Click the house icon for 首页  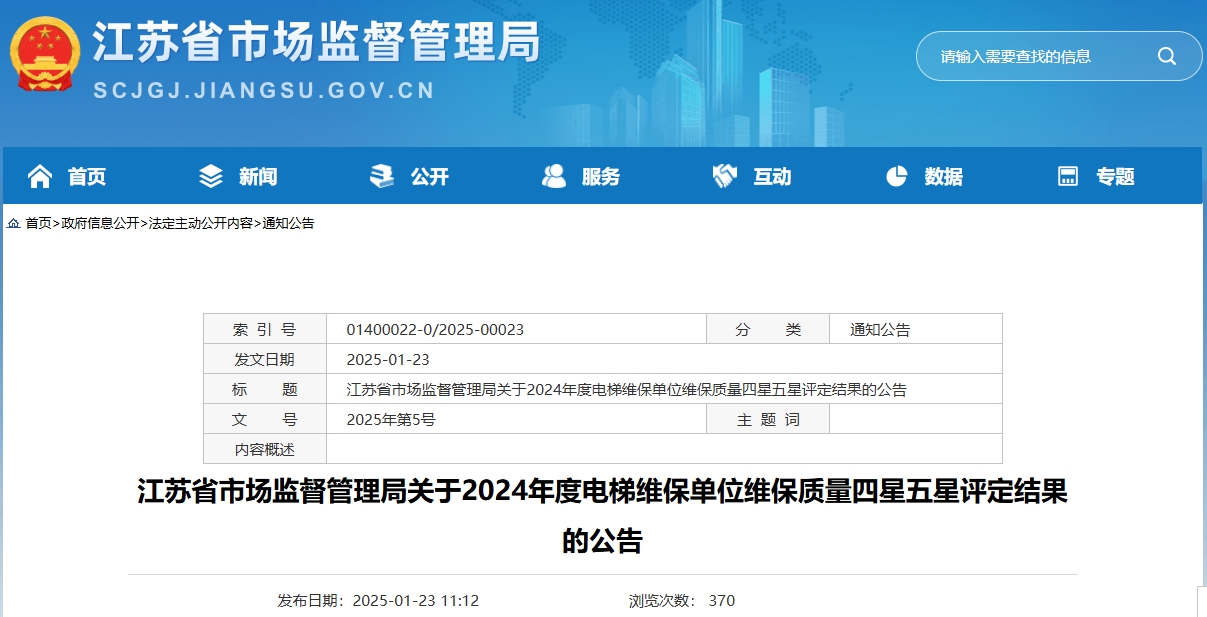pyautogui.click(x=40, y=177)
